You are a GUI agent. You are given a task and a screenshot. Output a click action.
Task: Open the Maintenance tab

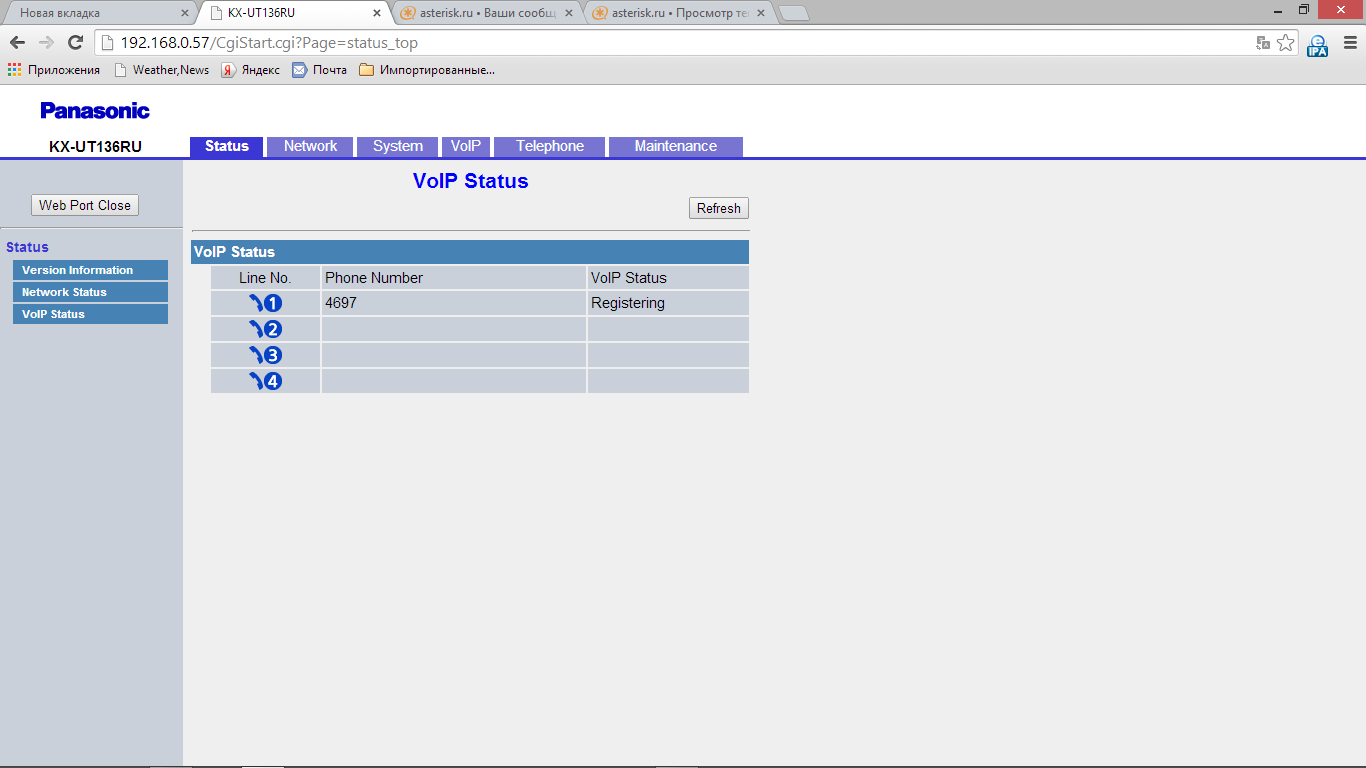click(675, 146)
